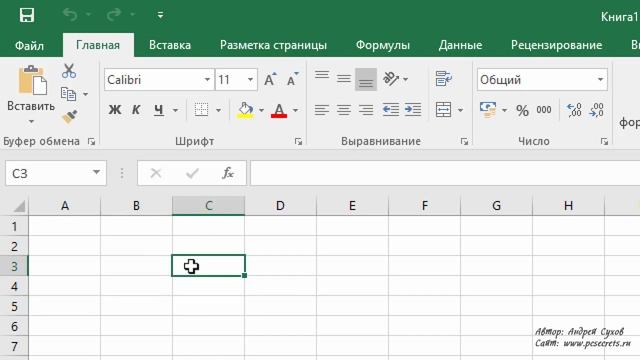The height and width of the screenshot is (360, 640).
Task: Confirm entry with the check mark
Action: (x=192, y=173)
